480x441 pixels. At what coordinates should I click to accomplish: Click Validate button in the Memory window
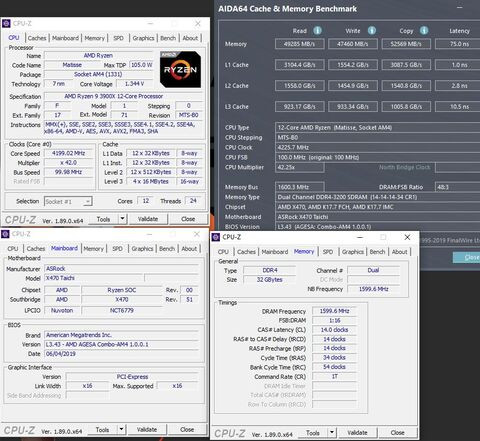[x=357, y=433]
